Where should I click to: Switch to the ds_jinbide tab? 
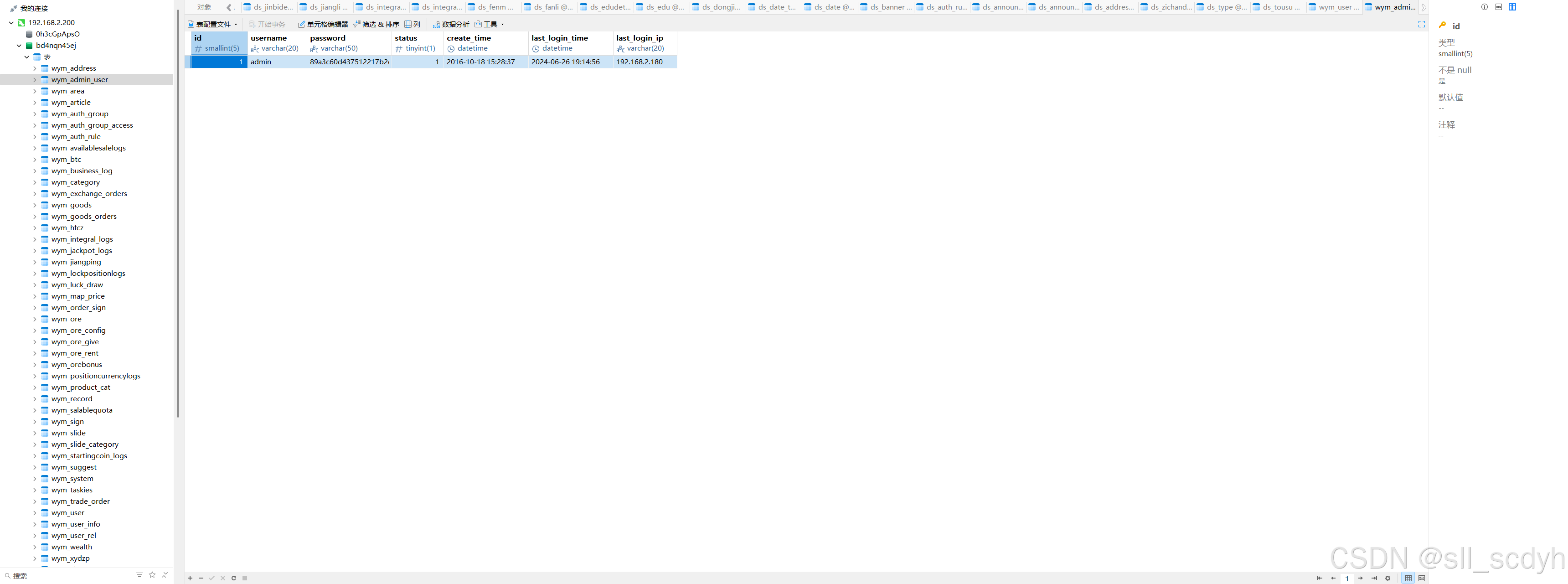click(268, 7)
